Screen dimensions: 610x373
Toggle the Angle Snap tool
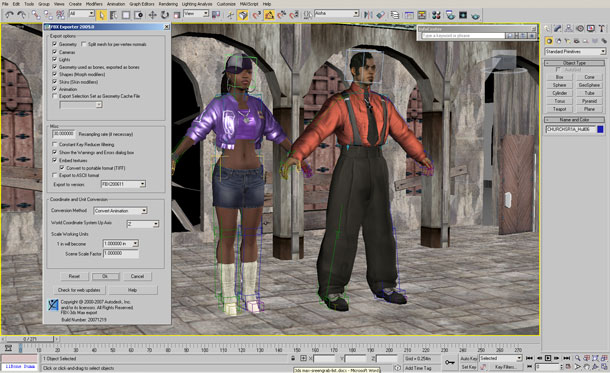coord(269,15)
